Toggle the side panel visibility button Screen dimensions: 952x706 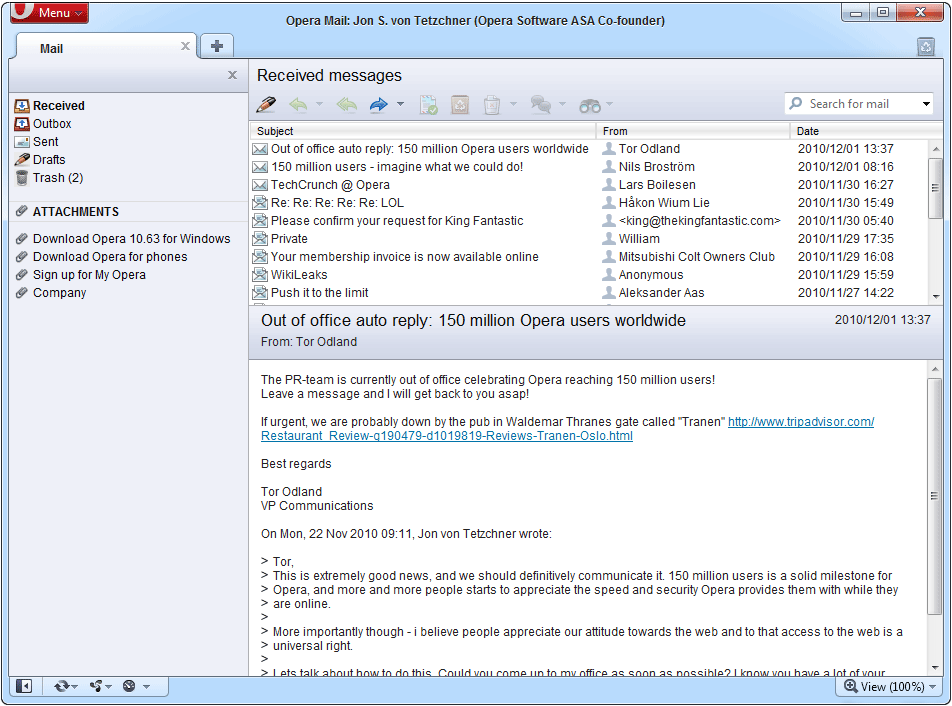pyautogui.click(x=24, y=686)
